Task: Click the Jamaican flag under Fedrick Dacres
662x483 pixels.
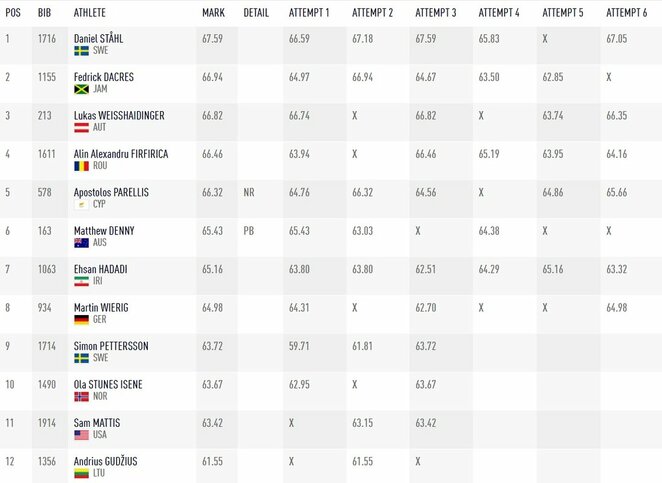Action: coord(82,89)
